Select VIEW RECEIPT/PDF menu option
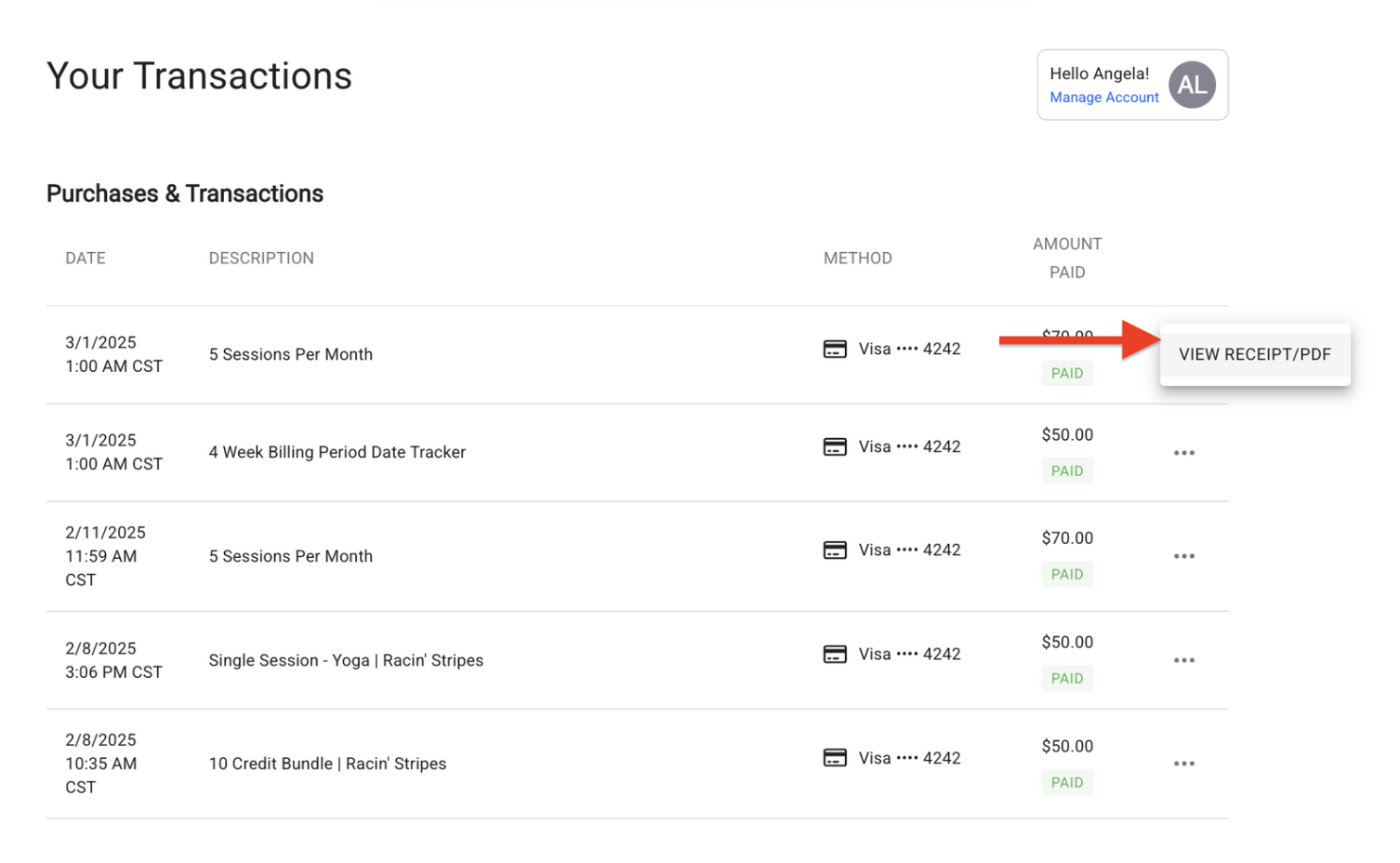 point(1254,354)
